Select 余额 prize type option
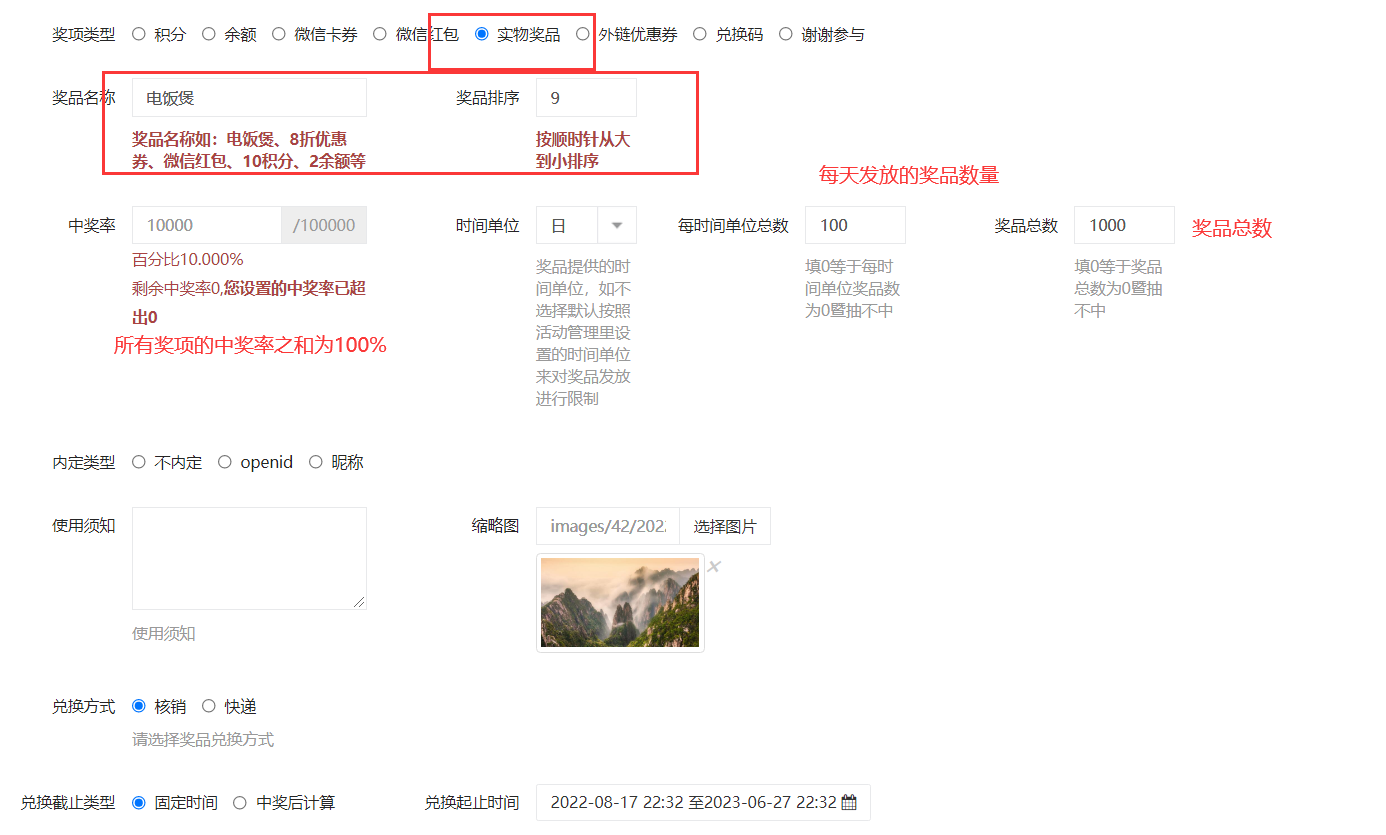This screenshot has width=1386, height=835. coord(209,34)
